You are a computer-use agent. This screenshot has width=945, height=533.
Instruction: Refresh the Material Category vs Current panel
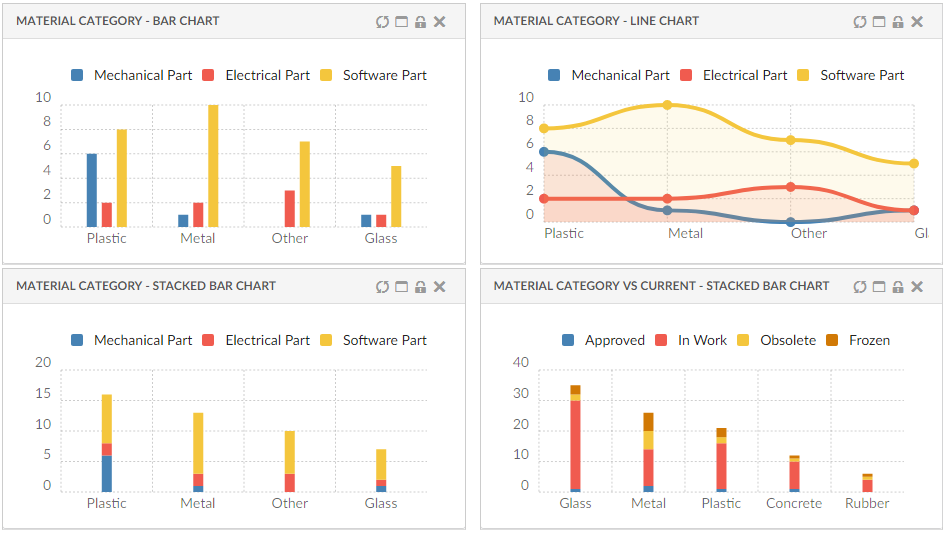(860, 287)
